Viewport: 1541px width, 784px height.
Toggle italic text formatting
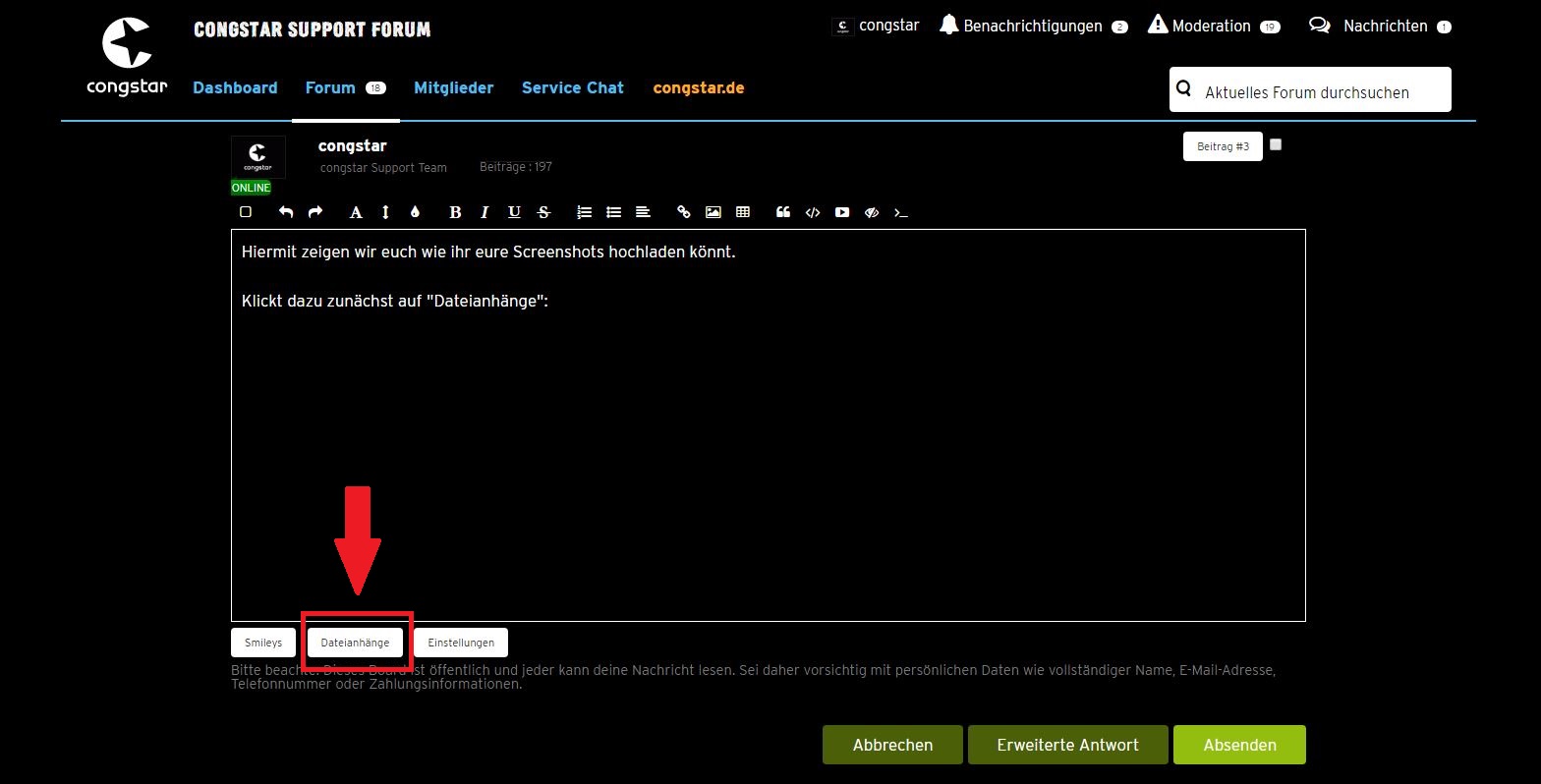(485, 212)
